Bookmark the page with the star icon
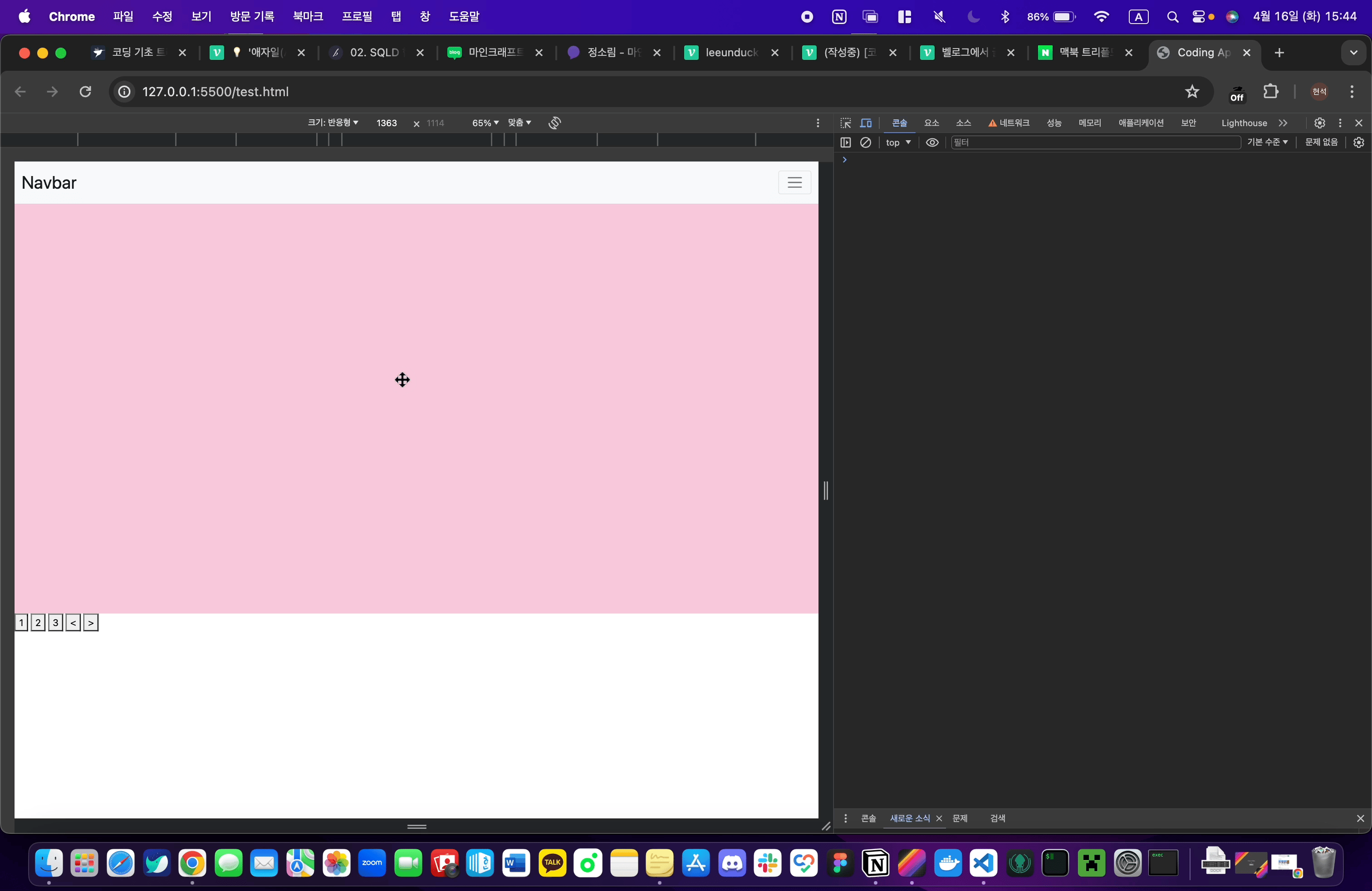This screenshot has height=891, width=1372. [1191, 92]
